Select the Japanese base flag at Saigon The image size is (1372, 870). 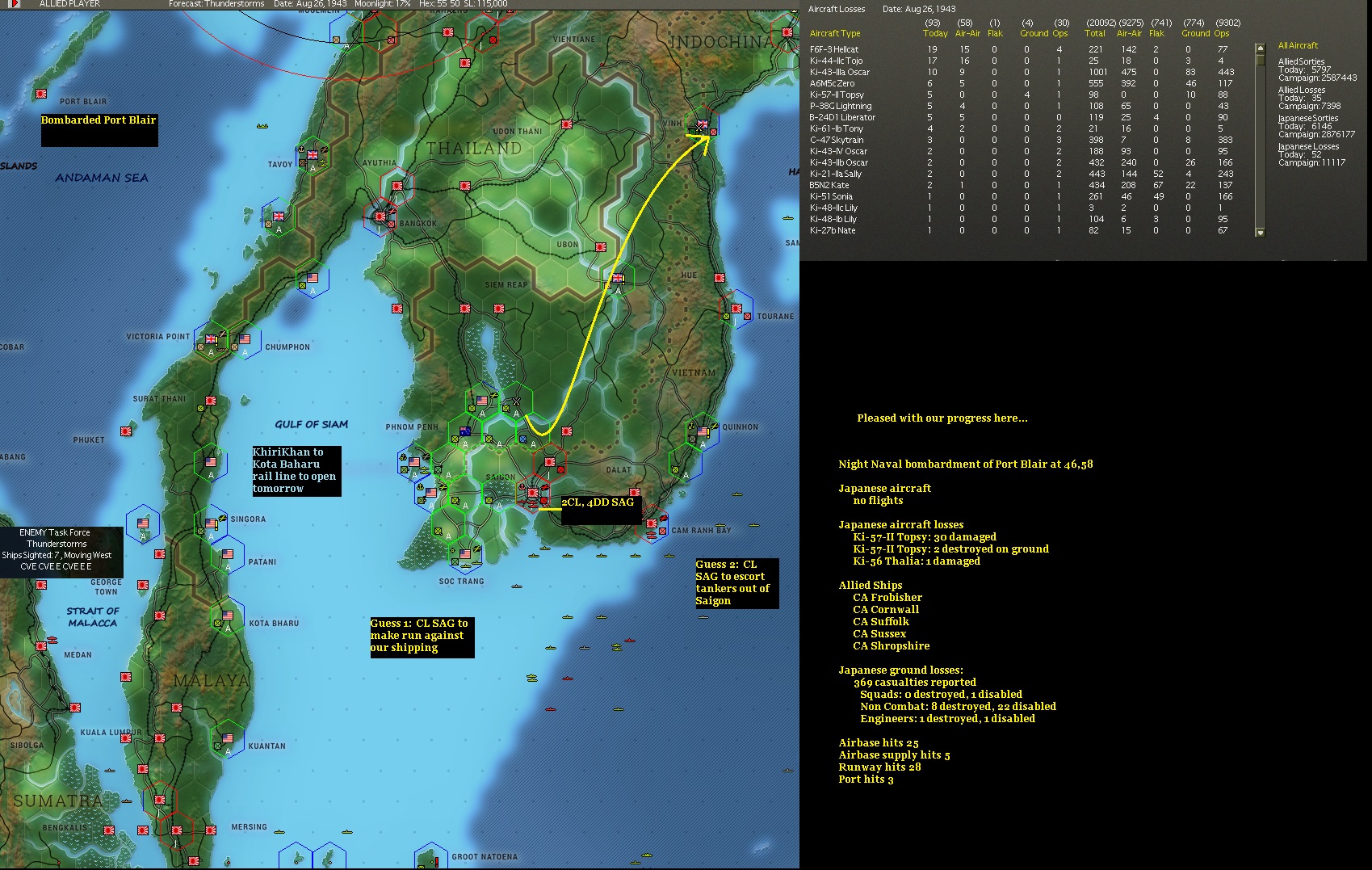tap(533, 493)
